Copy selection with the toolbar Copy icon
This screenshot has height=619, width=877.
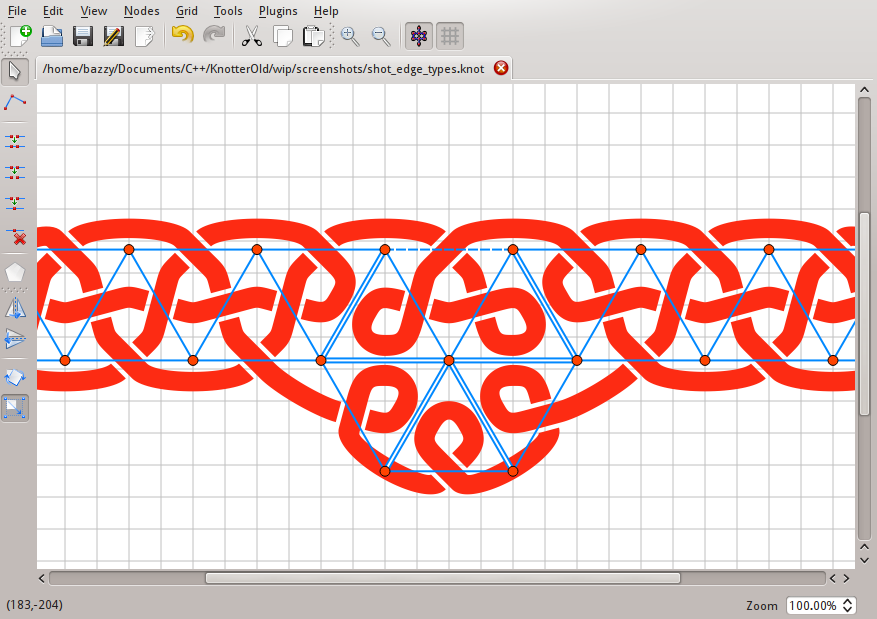(x=282, y=36)
